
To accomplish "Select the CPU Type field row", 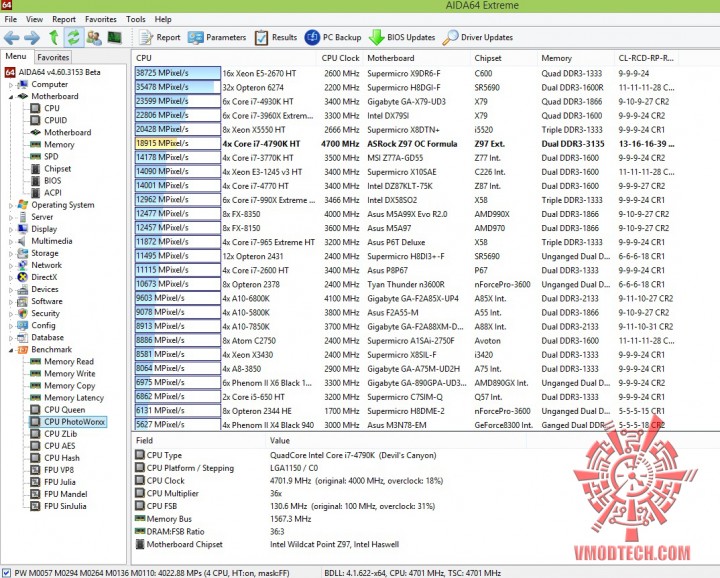I will coord(158,455).
